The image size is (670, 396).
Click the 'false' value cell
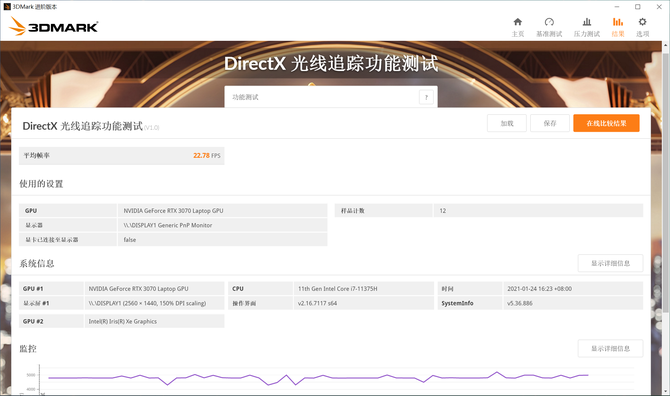[x=222, y=240]
